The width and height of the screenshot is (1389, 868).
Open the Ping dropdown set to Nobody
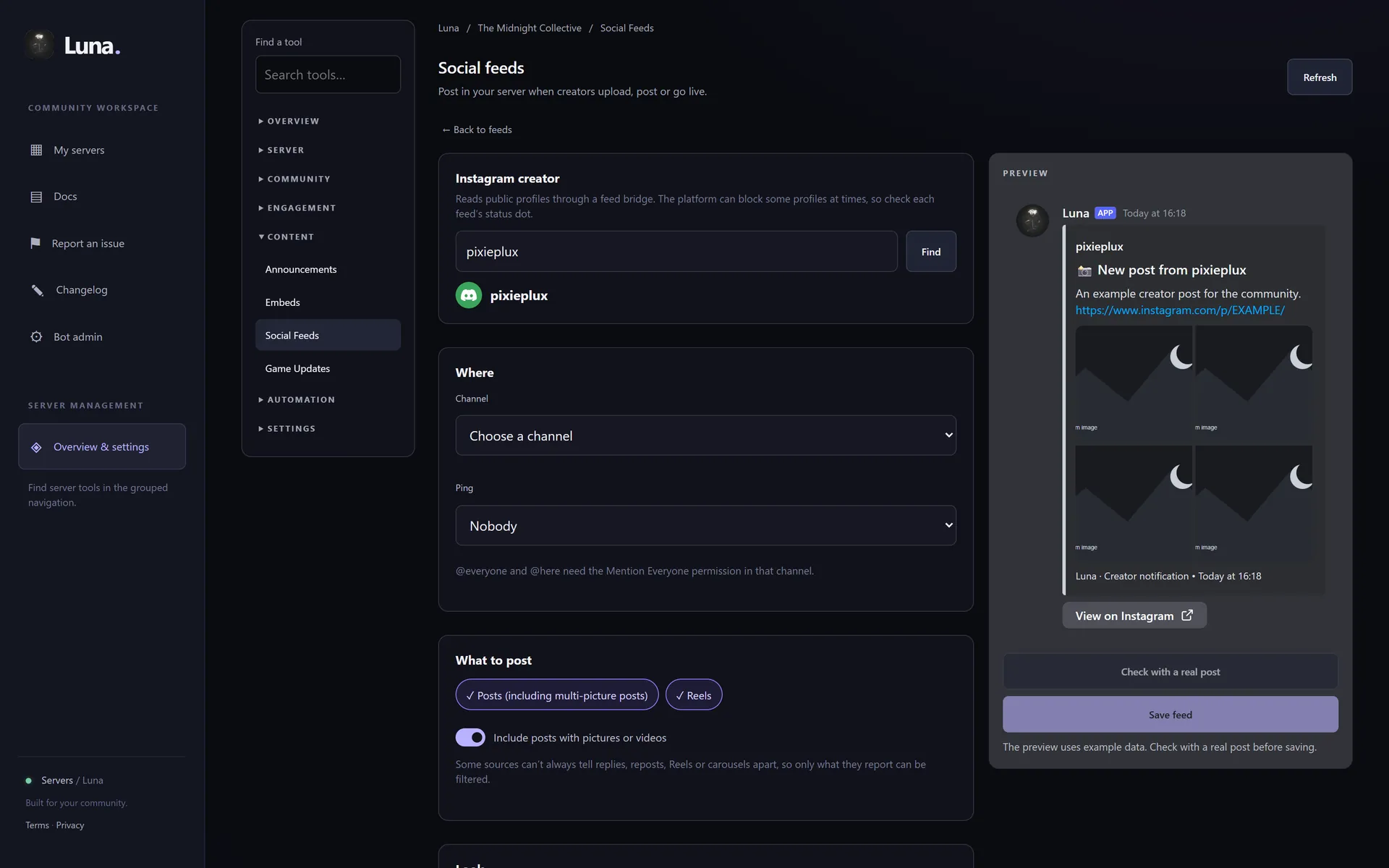(705, 525)
